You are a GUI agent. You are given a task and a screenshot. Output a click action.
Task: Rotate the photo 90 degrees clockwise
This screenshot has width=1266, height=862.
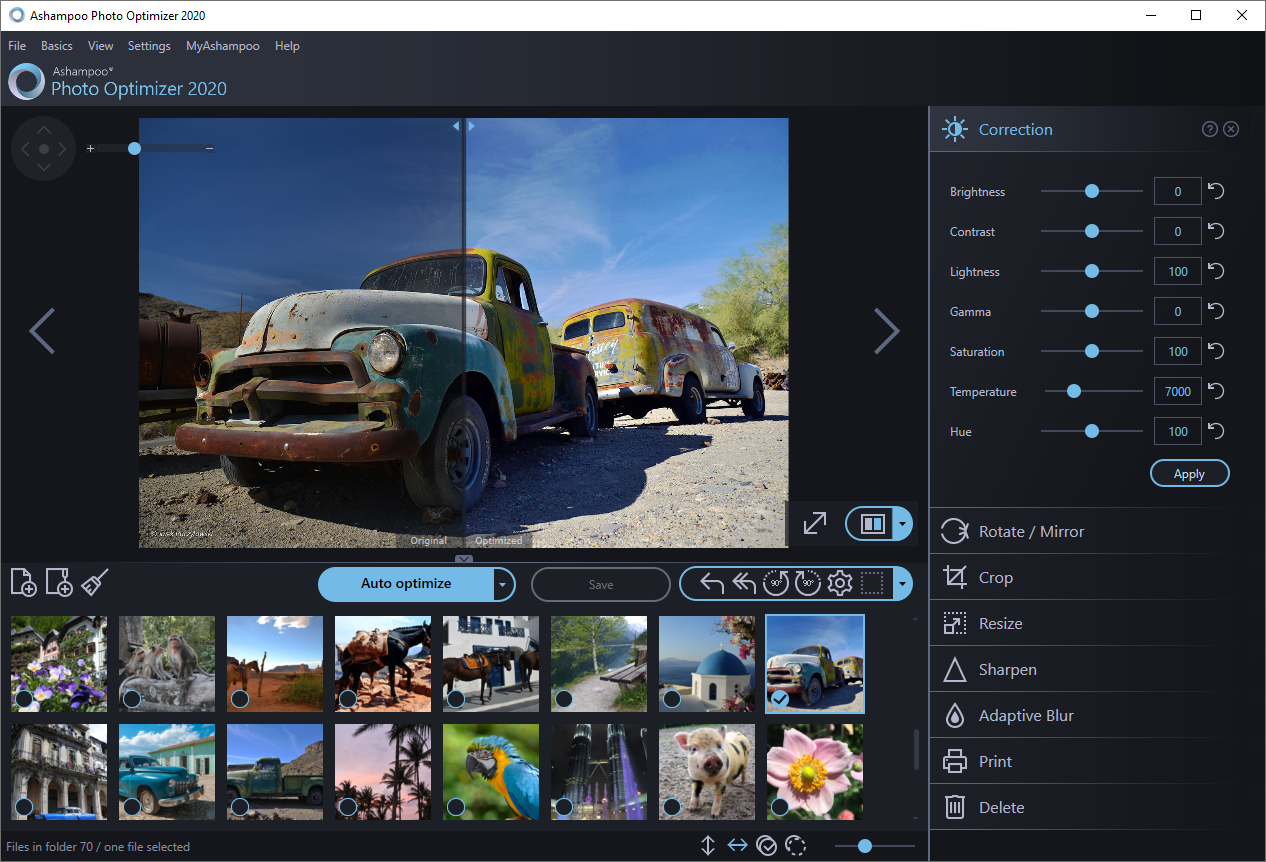(808, 583)
